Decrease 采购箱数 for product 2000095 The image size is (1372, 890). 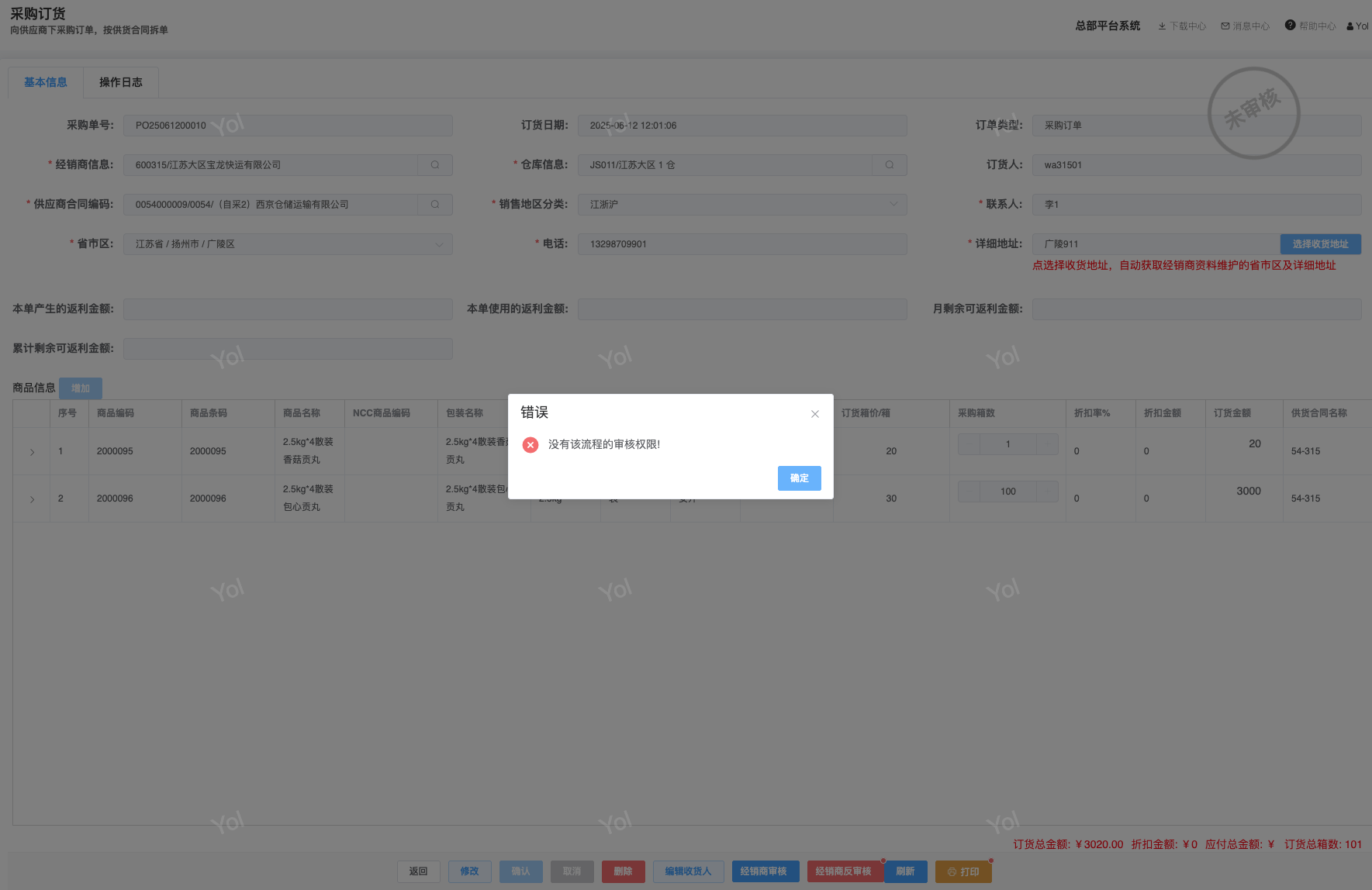(x=969, y=444)
